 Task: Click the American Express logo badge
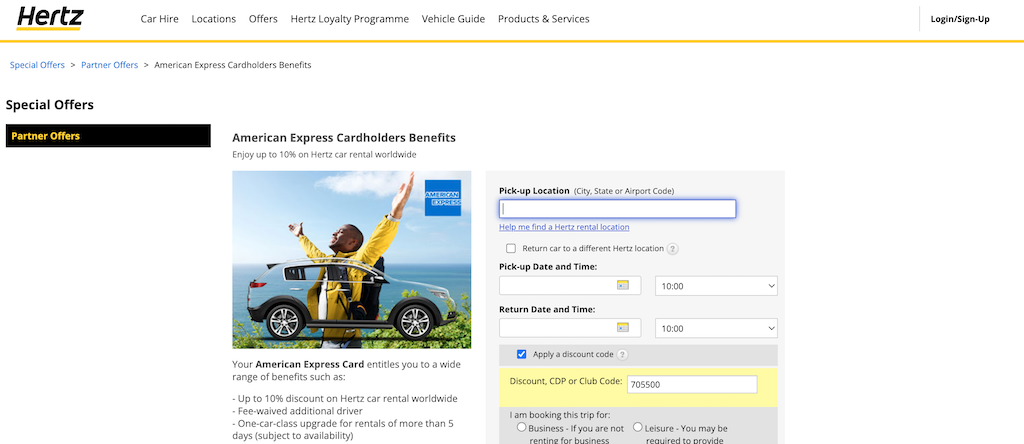(x=442, y=198)
